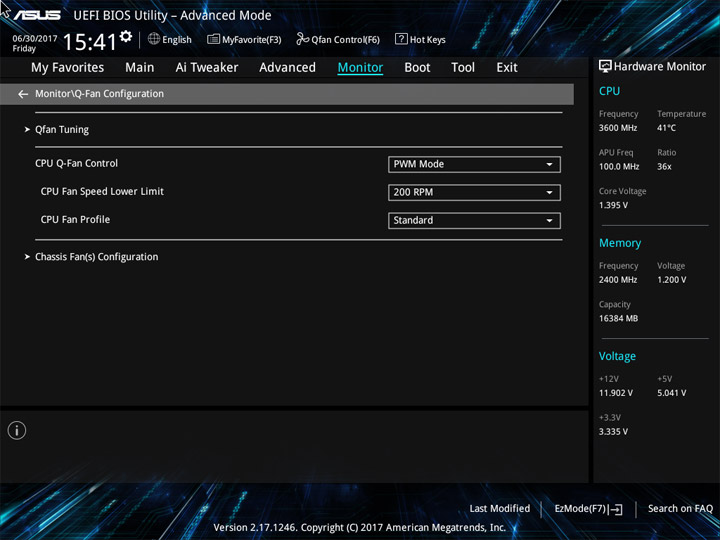Click the EzMode exit arrow icon
Image resolution: width=720 pixels, height=540 pixels.
click(616, 509)
